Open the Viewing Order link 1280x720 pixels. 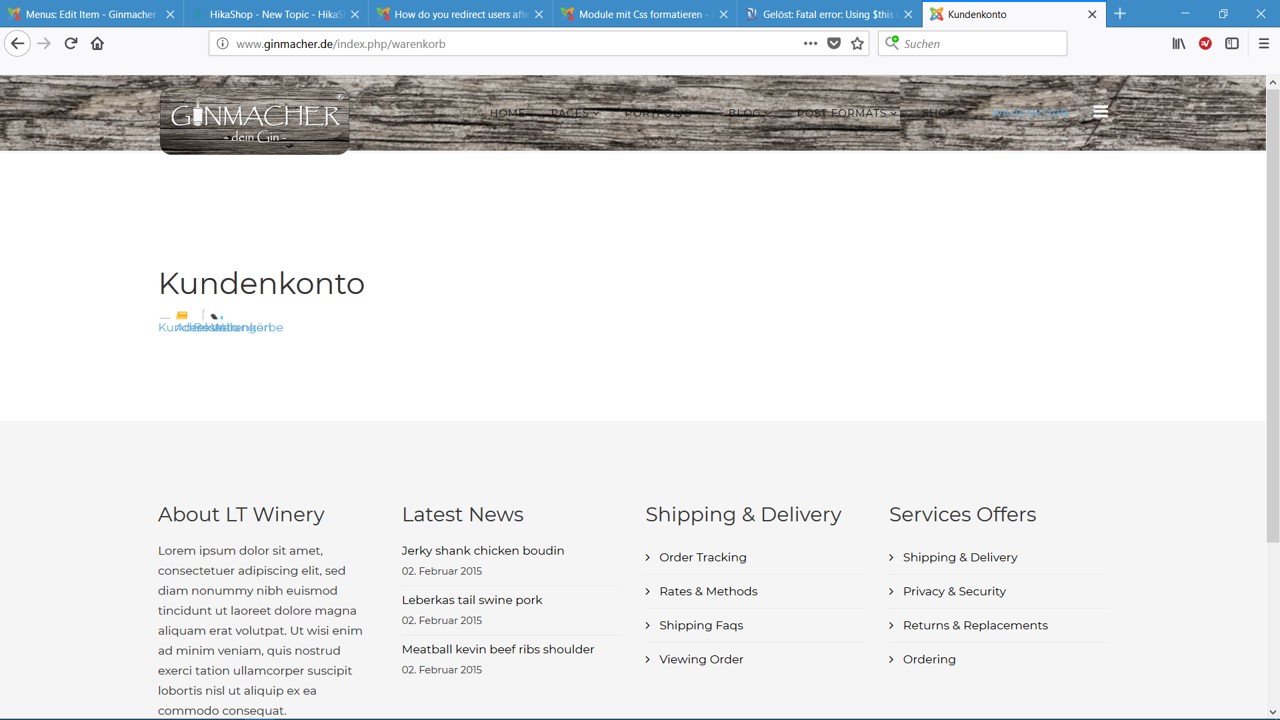coord(701,659)
